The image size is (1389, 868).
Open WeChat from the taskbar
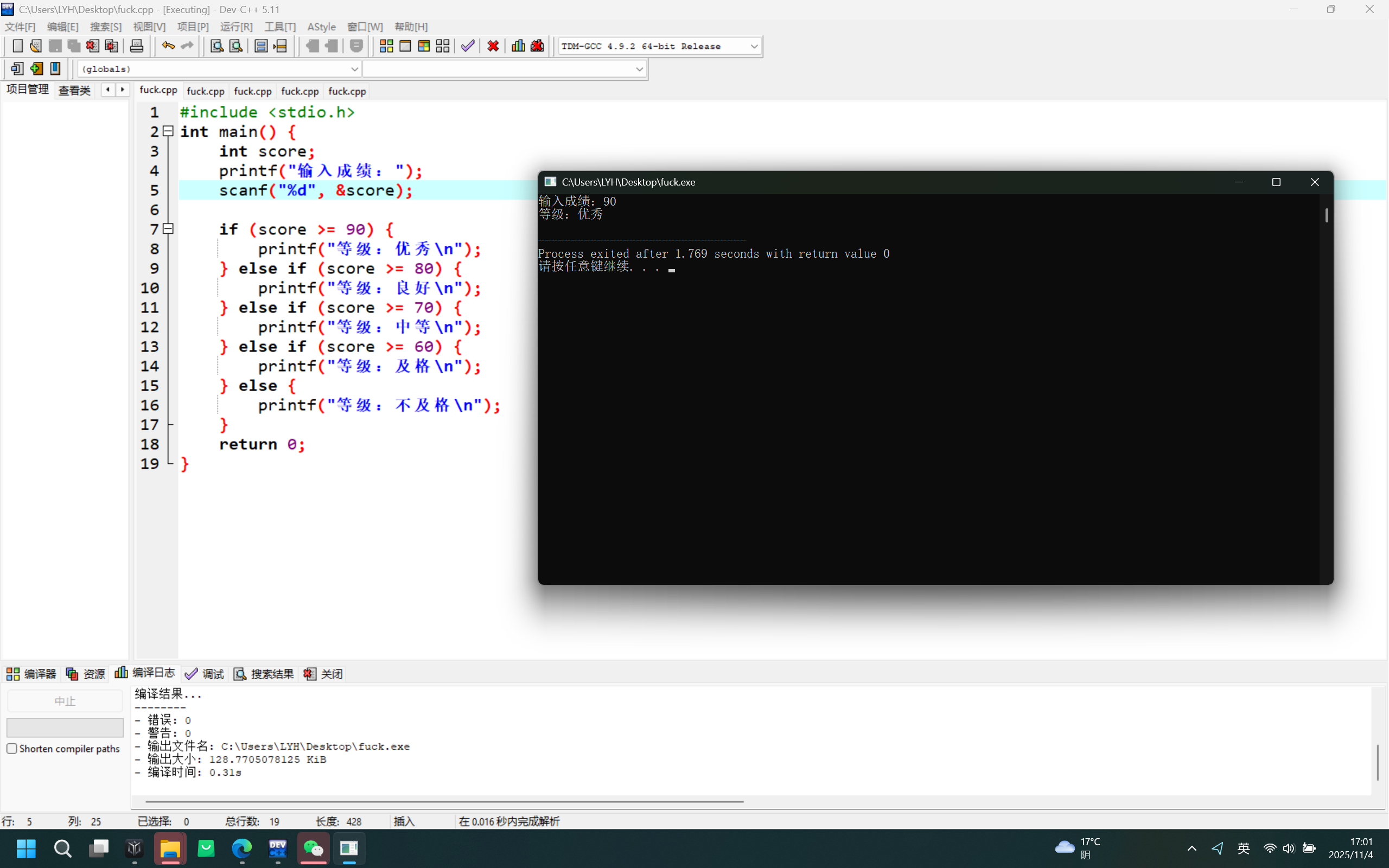(x=314, y=848)
